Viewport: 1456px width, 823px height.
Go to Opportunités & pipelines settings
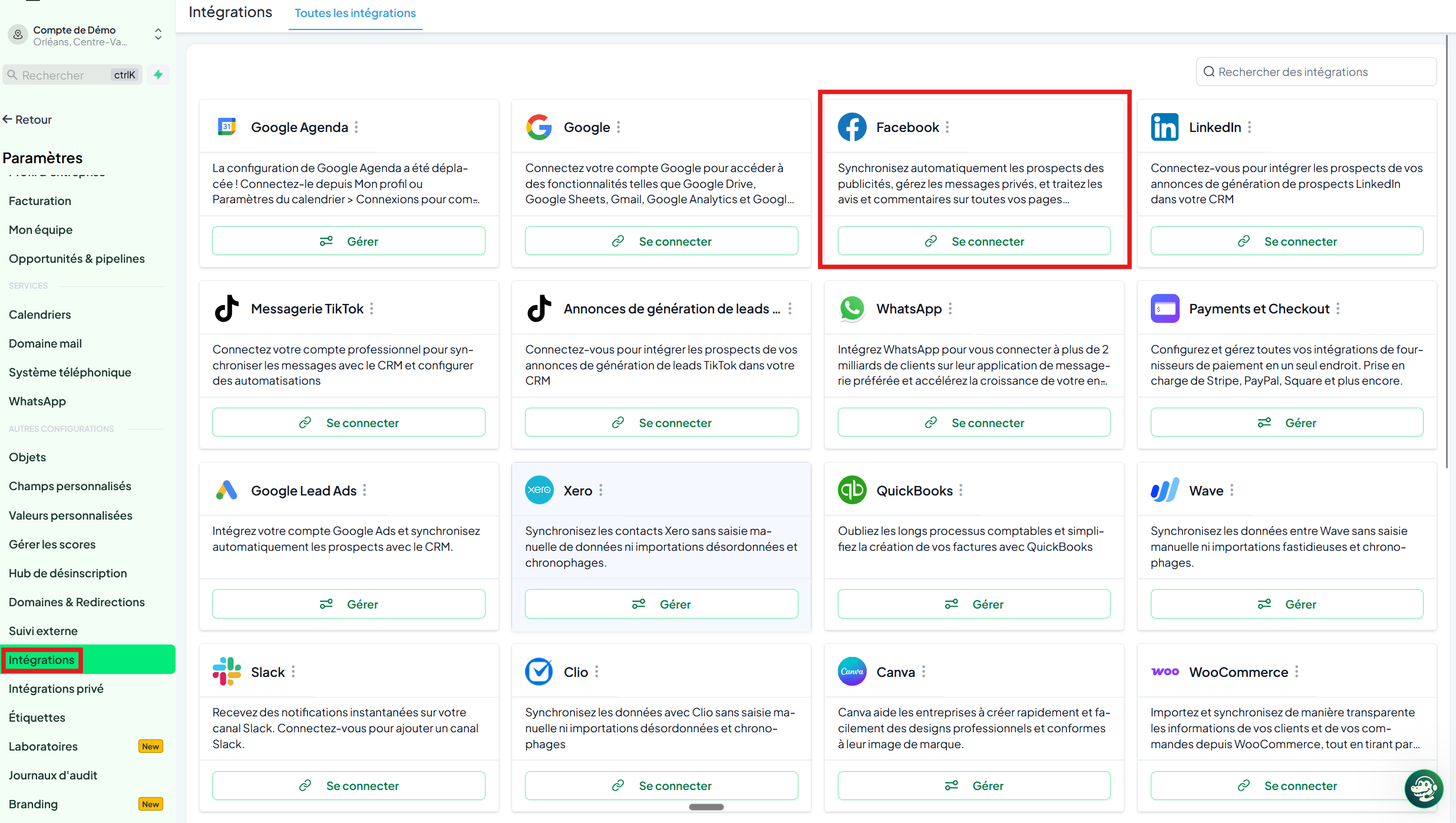click(77, 259)
